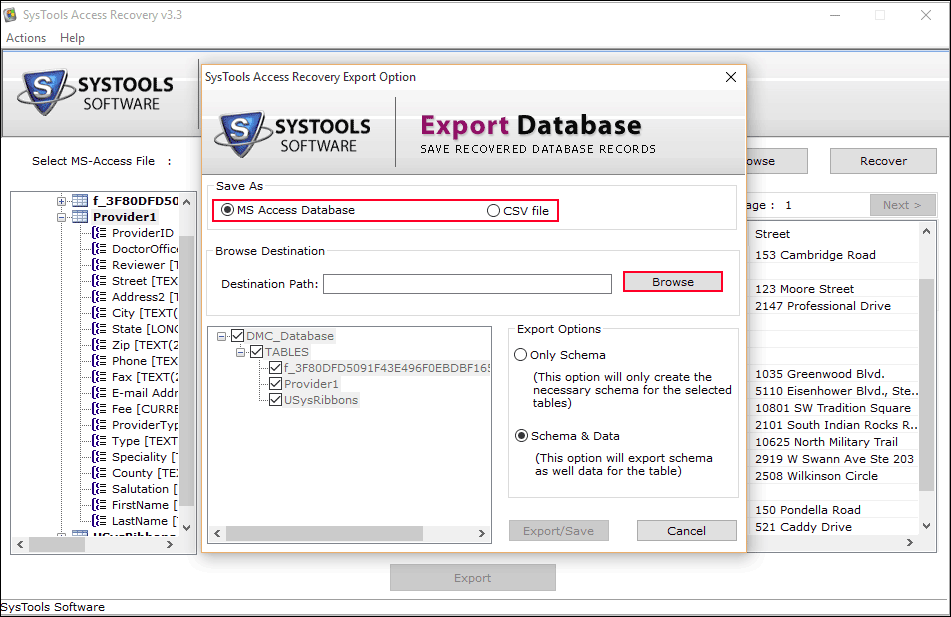Viewport: 951px width, 617px height.
Task: Click the E-mail Address field icon
Action: coord(99,393)
